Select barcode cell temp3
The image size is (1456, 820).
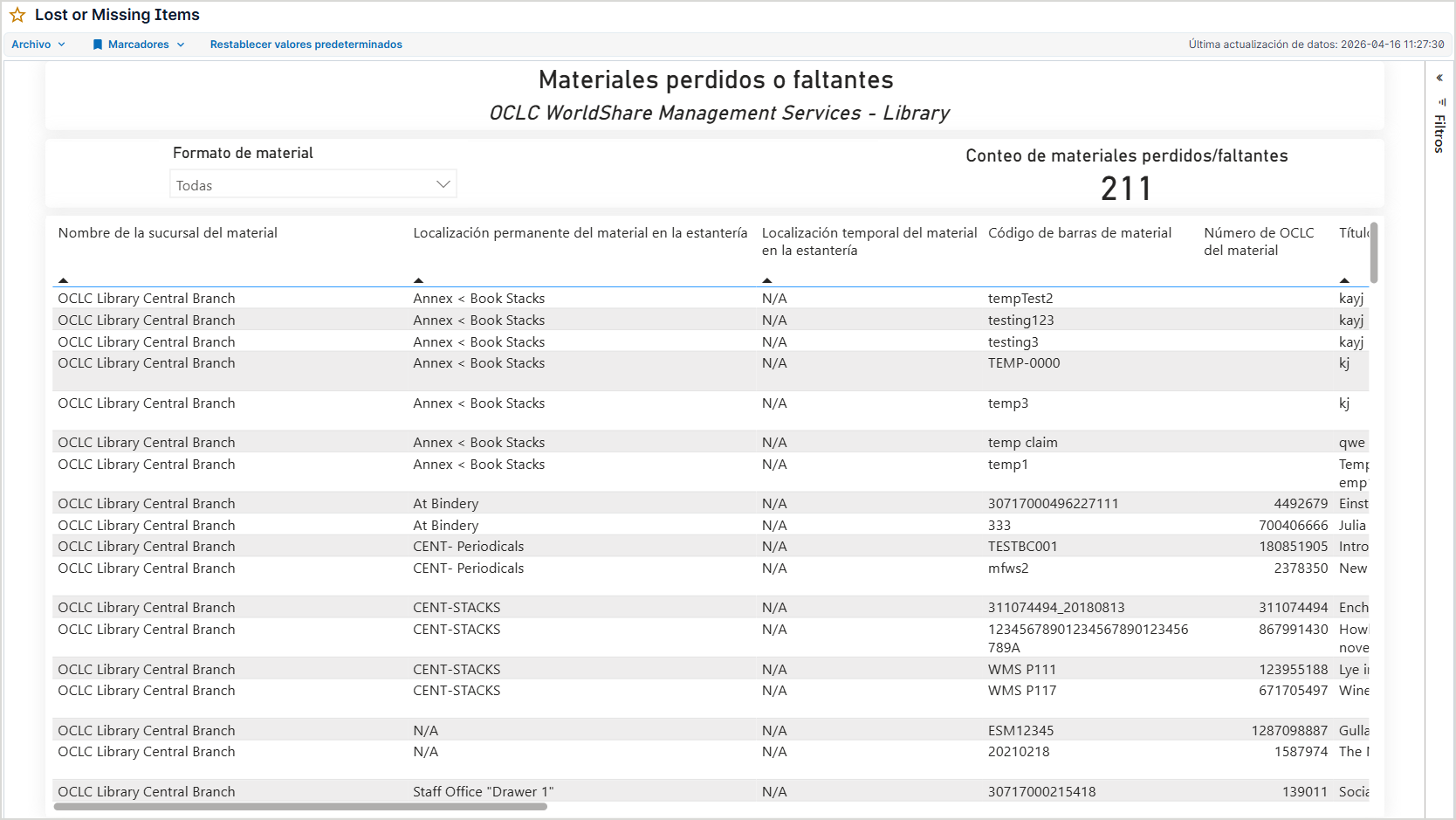[x=1008, y=403]
